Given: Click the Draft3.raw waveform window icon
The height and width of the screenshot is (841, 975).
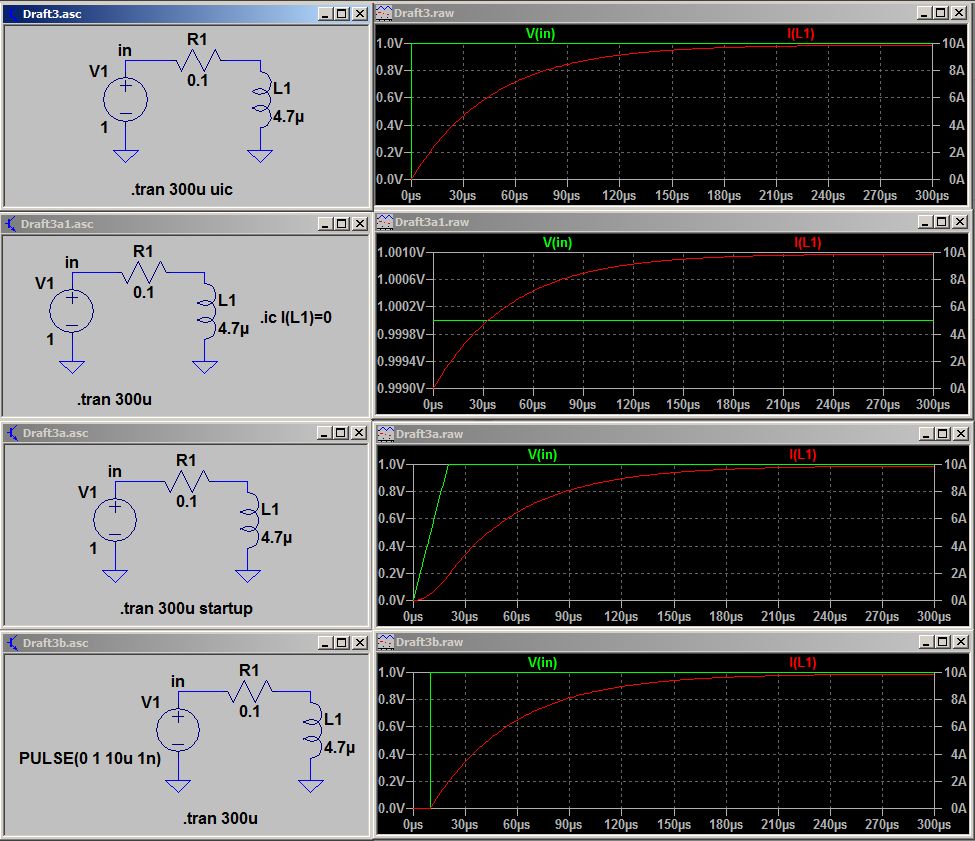Looking at the screenshot, I should (384, 13).
